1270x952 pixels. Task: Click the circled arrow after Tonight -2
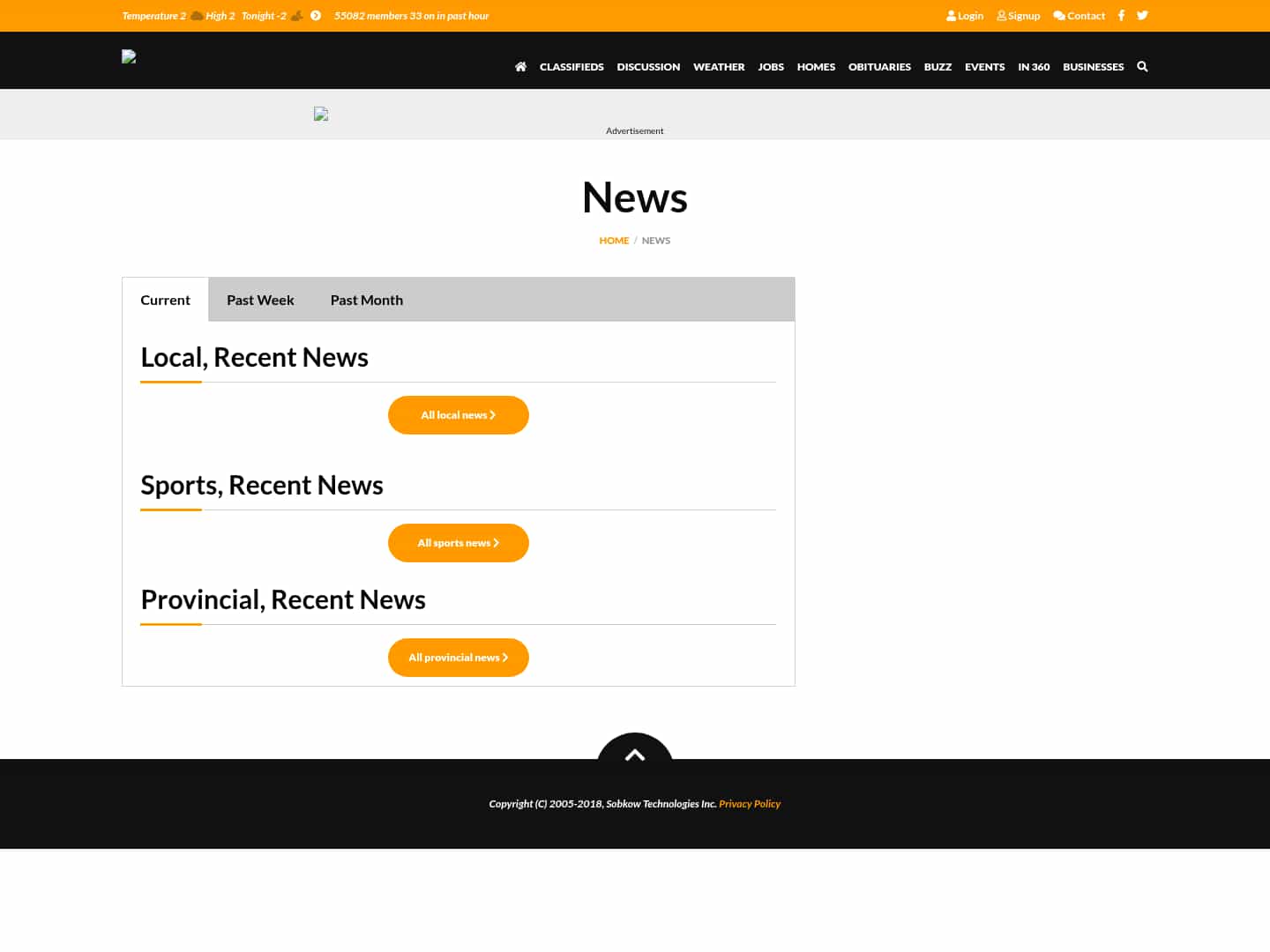click(316, 15)
